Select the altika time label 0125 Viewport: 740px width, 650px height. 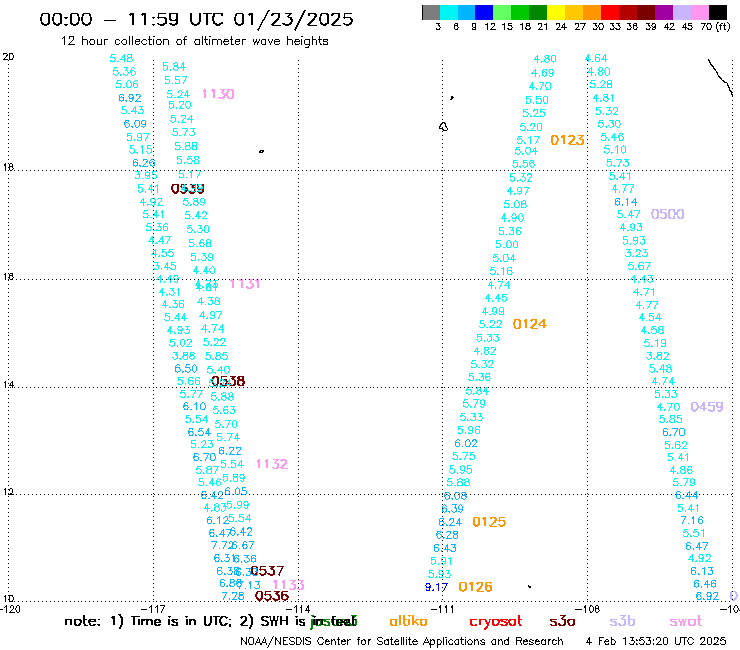pyautogui.click(x=489, y=522)
